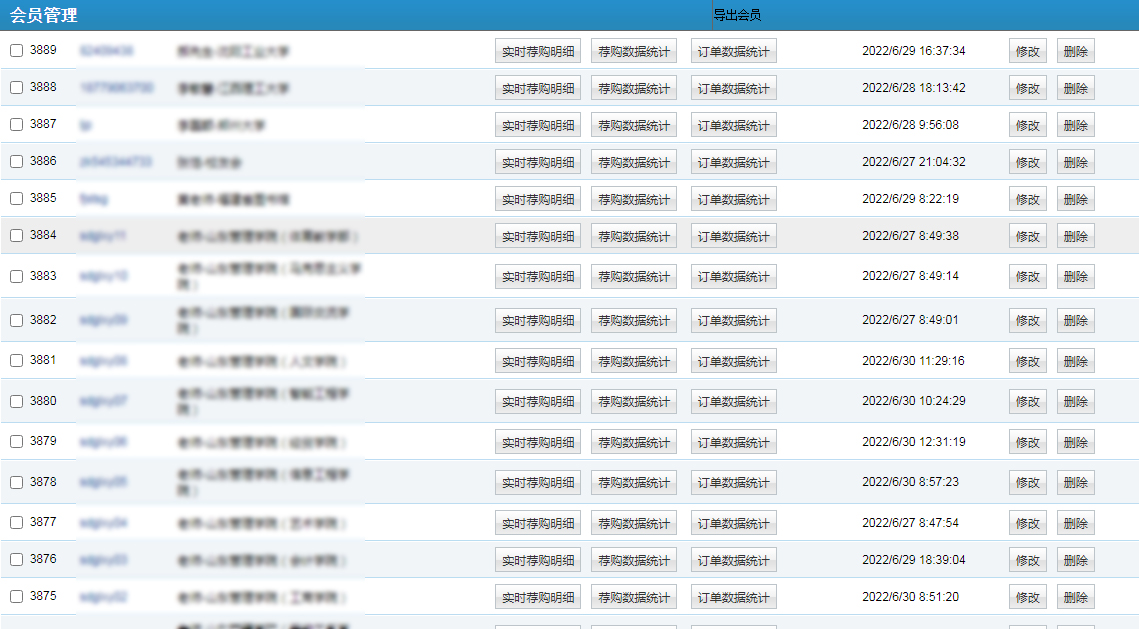This screenshot has height=629, width=1139.
Task: Click the username link in row 3885
Action: pos(94,199)
